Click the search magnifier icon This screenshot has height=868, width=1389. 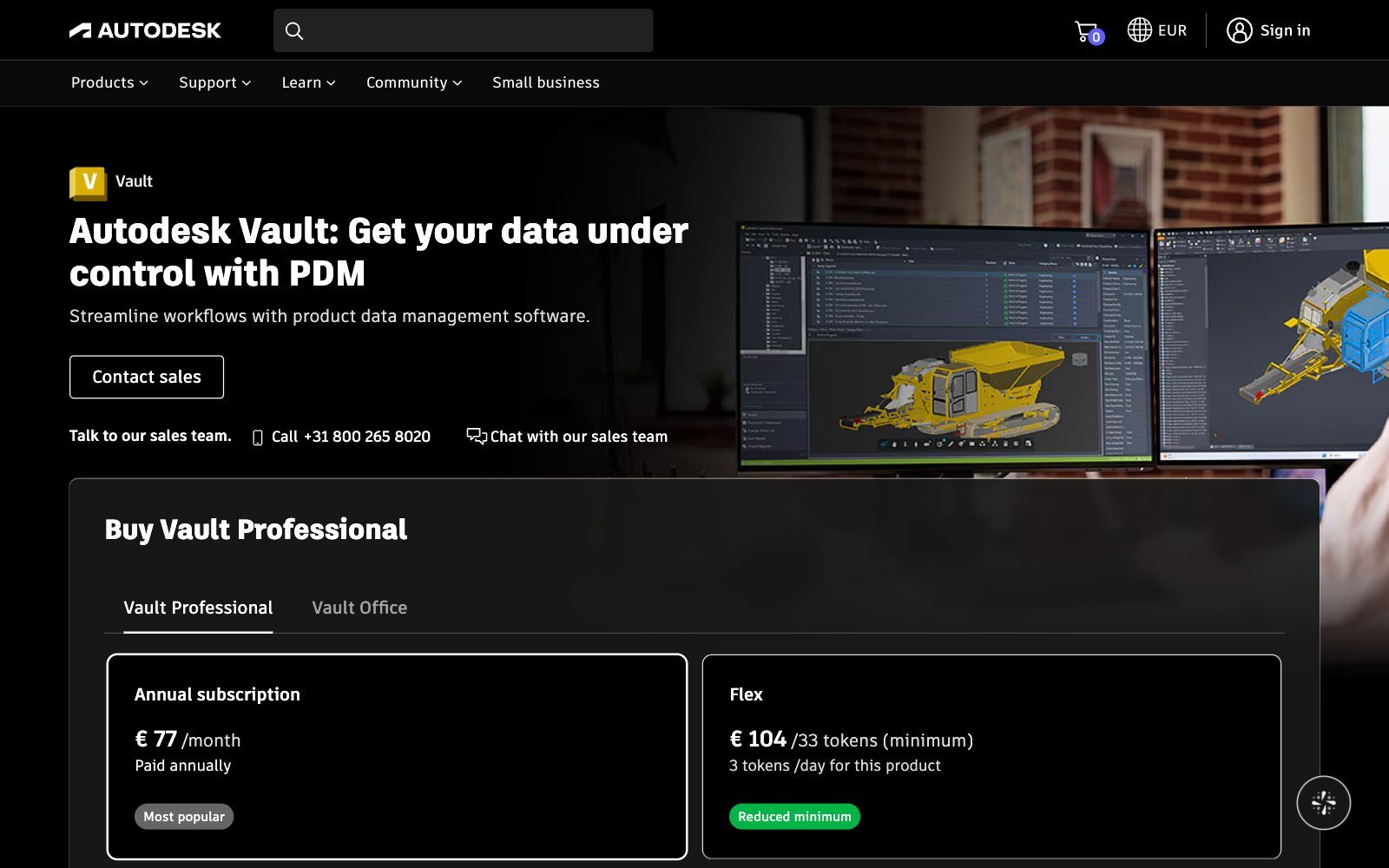(x=294, y=30)
